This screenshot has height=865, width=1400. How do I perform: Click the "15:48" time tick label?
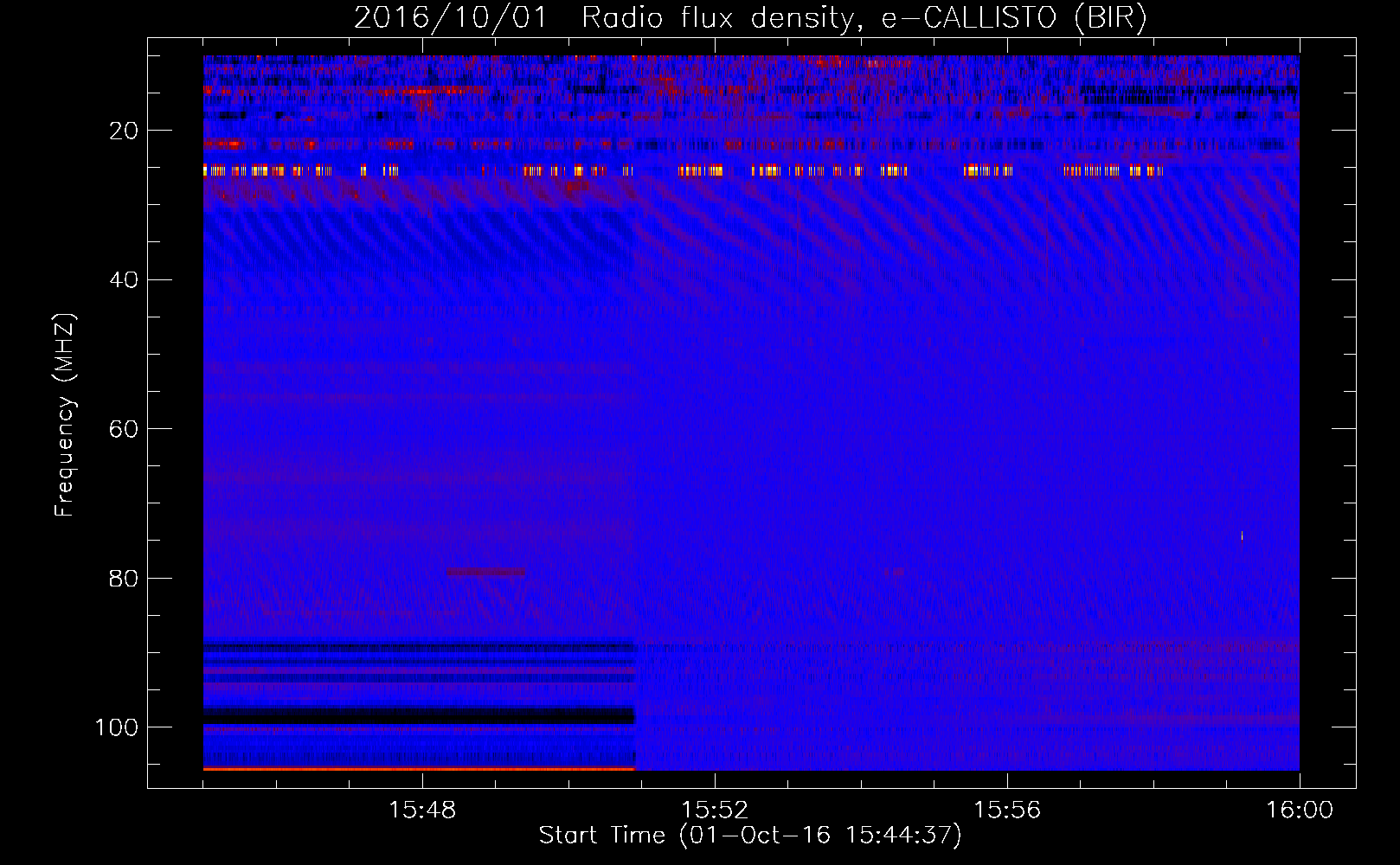[422, 811]
